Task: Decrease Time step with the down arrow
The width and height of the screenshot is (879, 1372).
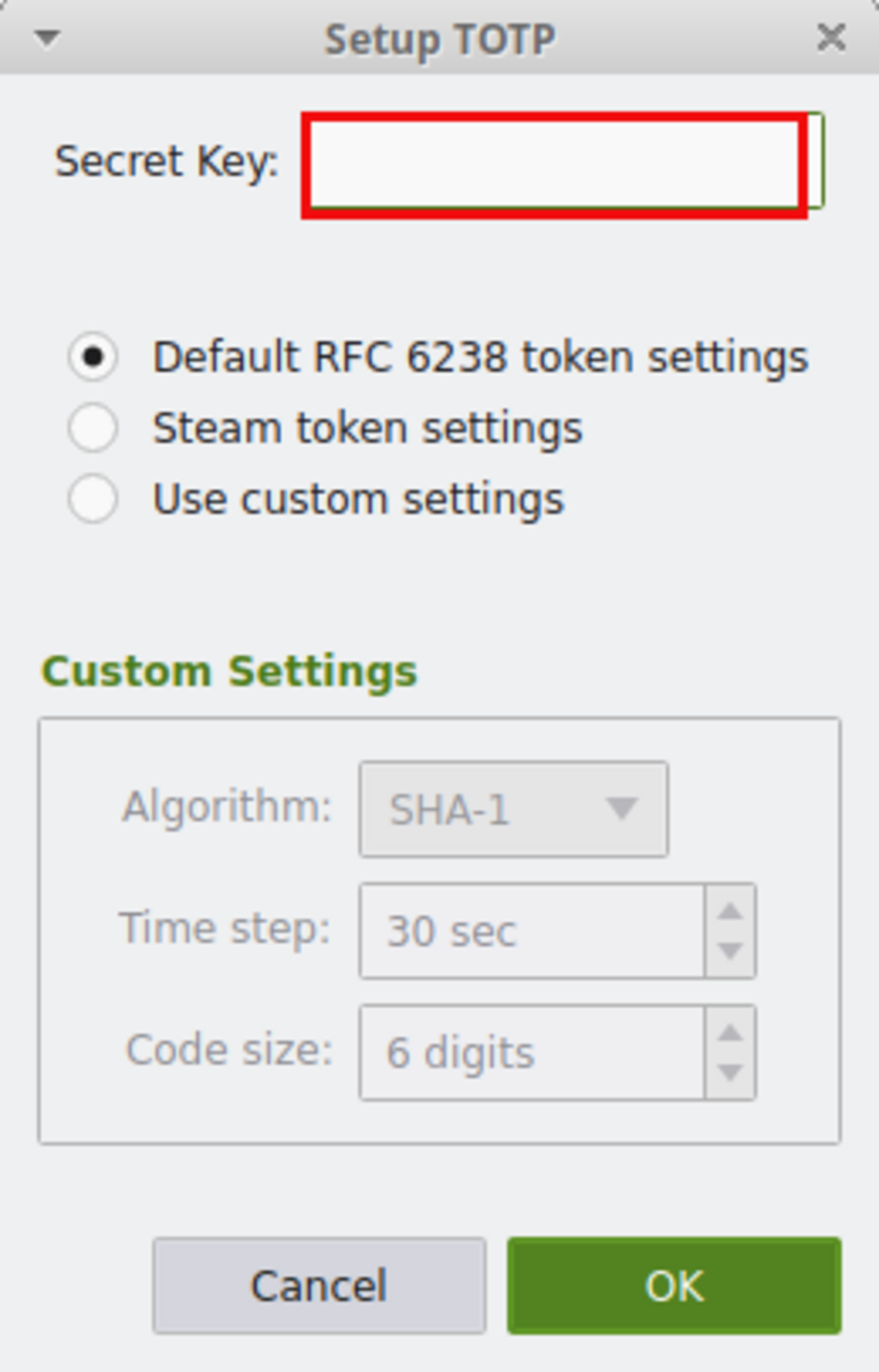Action: 730,951
